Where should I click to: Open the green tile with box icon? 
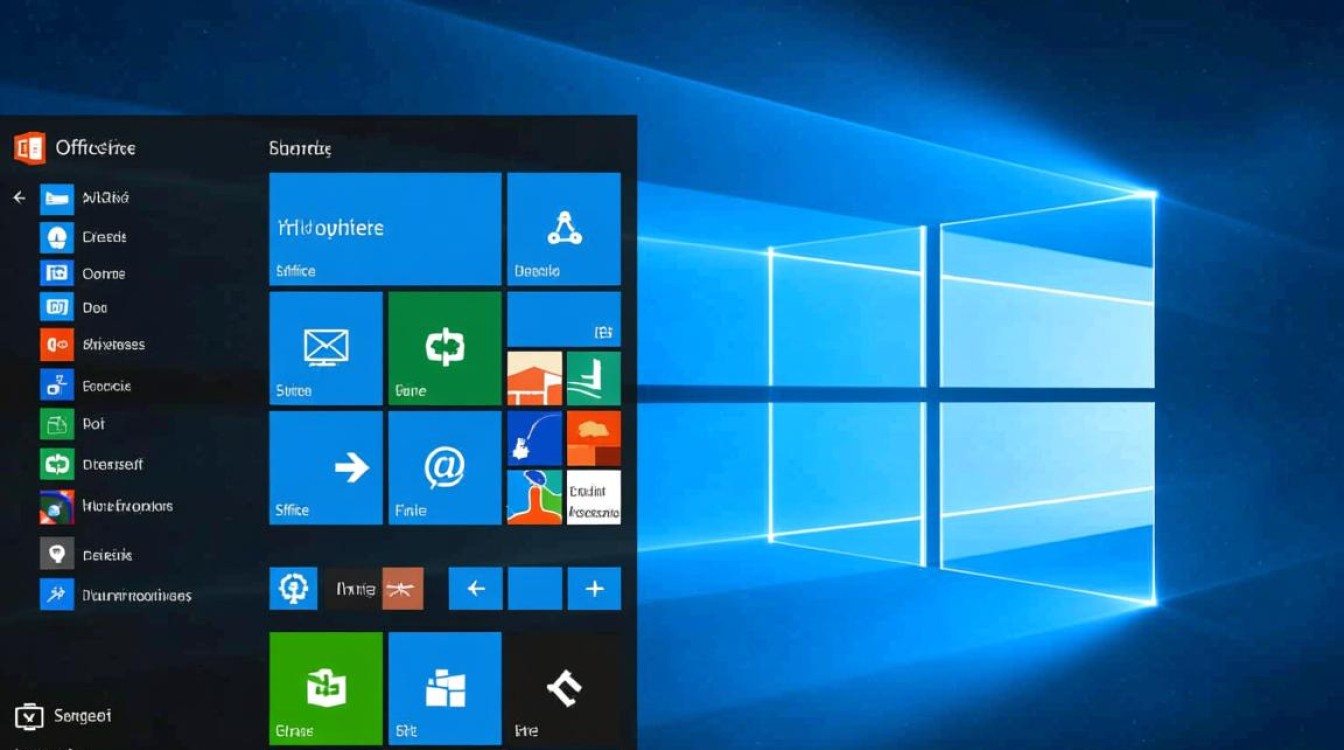click(x=326, y=689)
